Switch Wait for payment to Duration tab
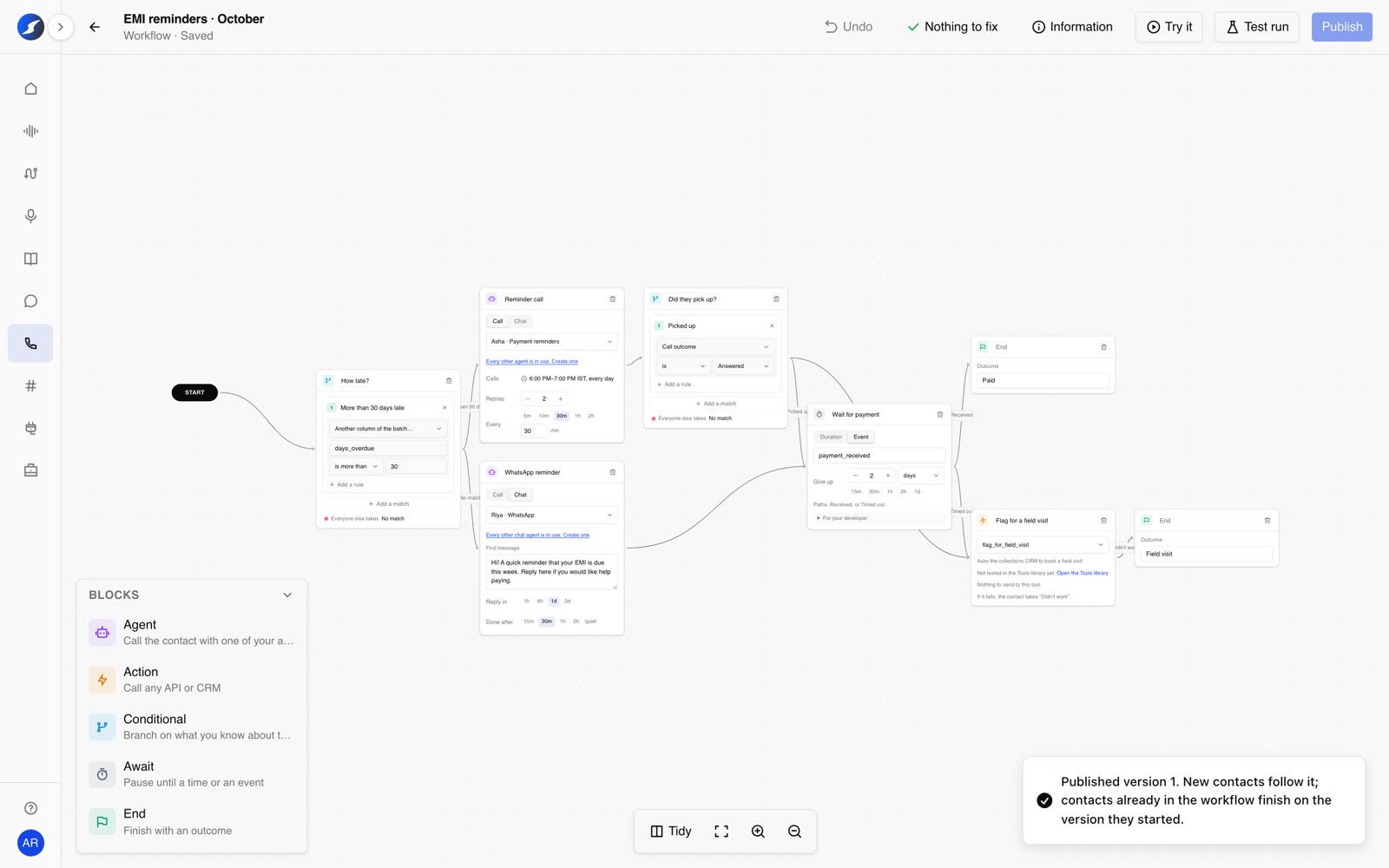Viewport: 1389px width, 868px height. pyautogui.click(x=831, y=437)
